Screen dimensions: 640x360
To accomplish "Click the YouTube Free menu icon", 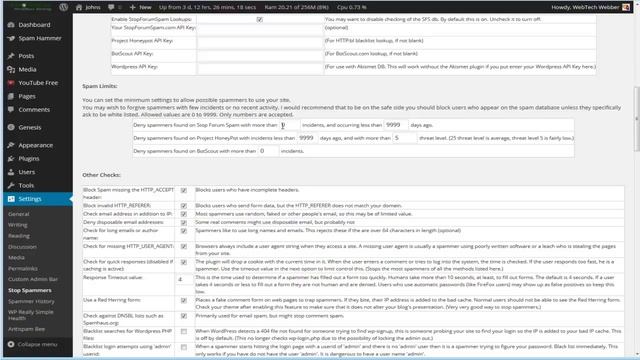I will (x=11, y=82).
